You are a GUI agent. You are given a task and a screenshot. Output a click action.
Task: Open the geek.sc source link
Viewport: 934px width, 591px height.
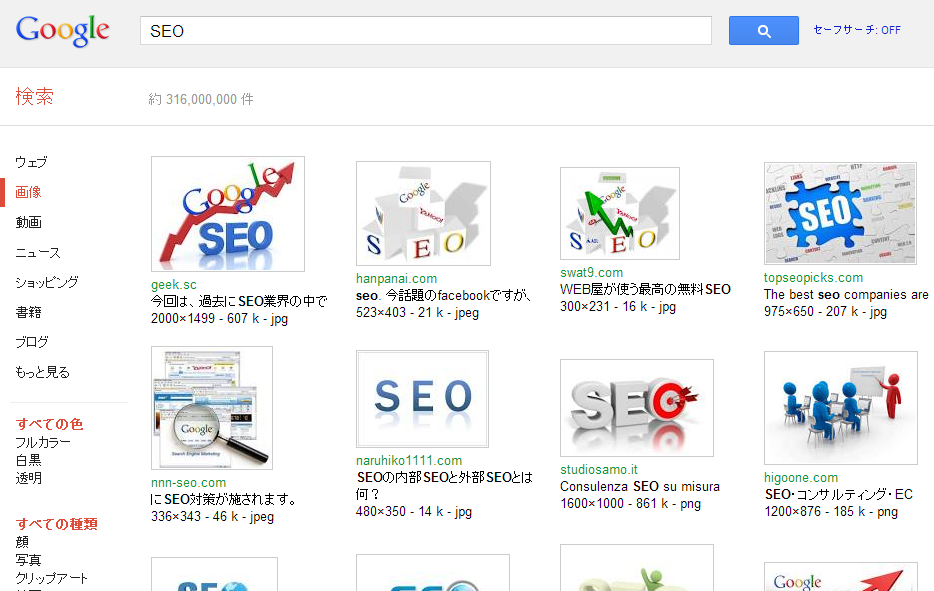click(x=173, y=285)
